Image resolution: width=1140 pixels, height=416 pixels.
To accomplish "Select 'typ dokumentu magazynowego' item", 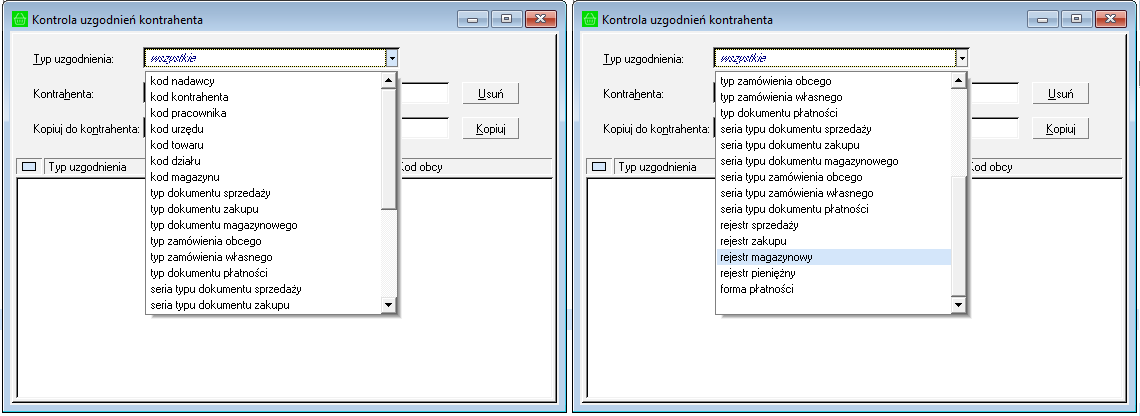I will click(x=223, y=225).
